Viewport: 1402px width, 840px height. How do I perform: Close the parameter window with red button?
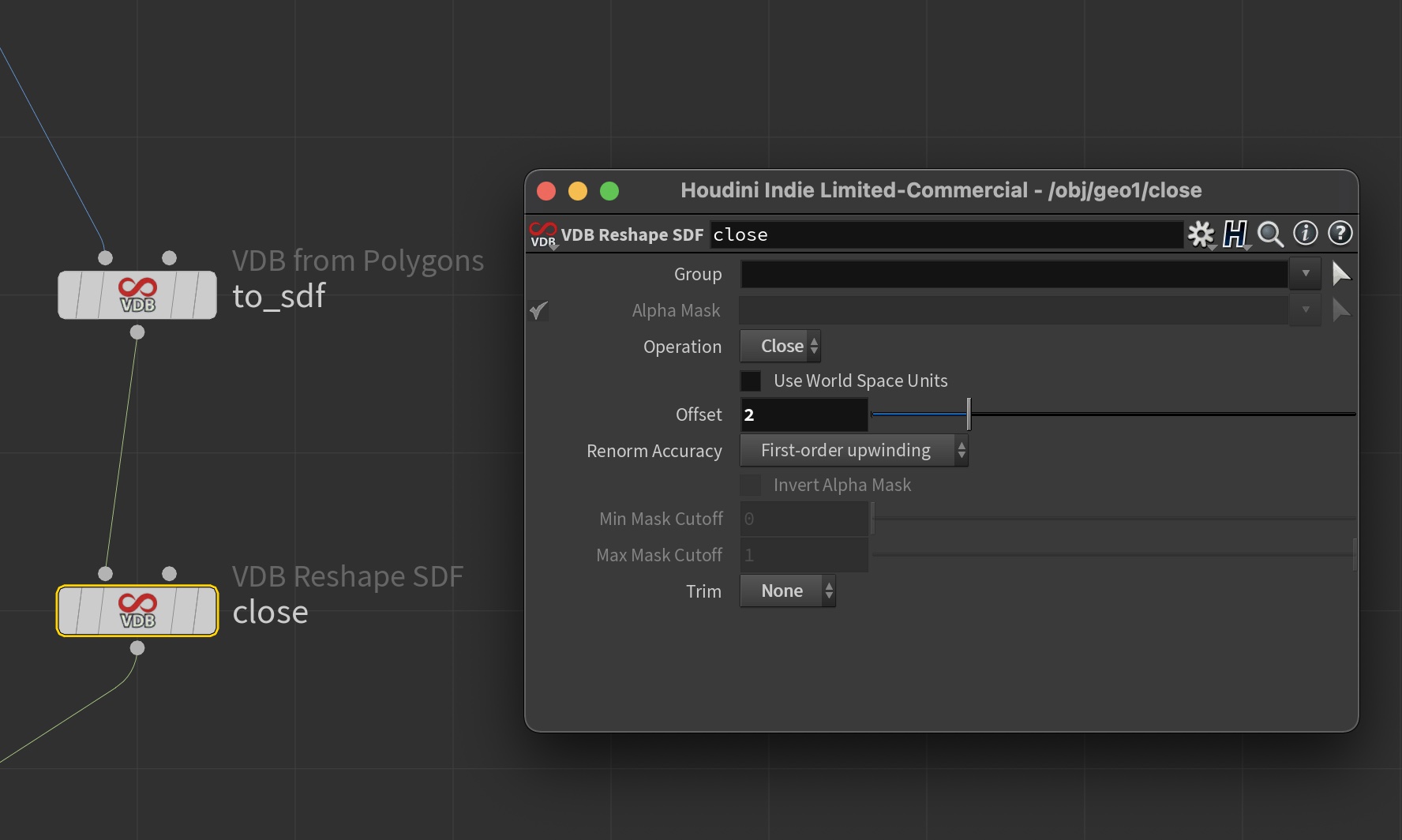tap(546, 191)
